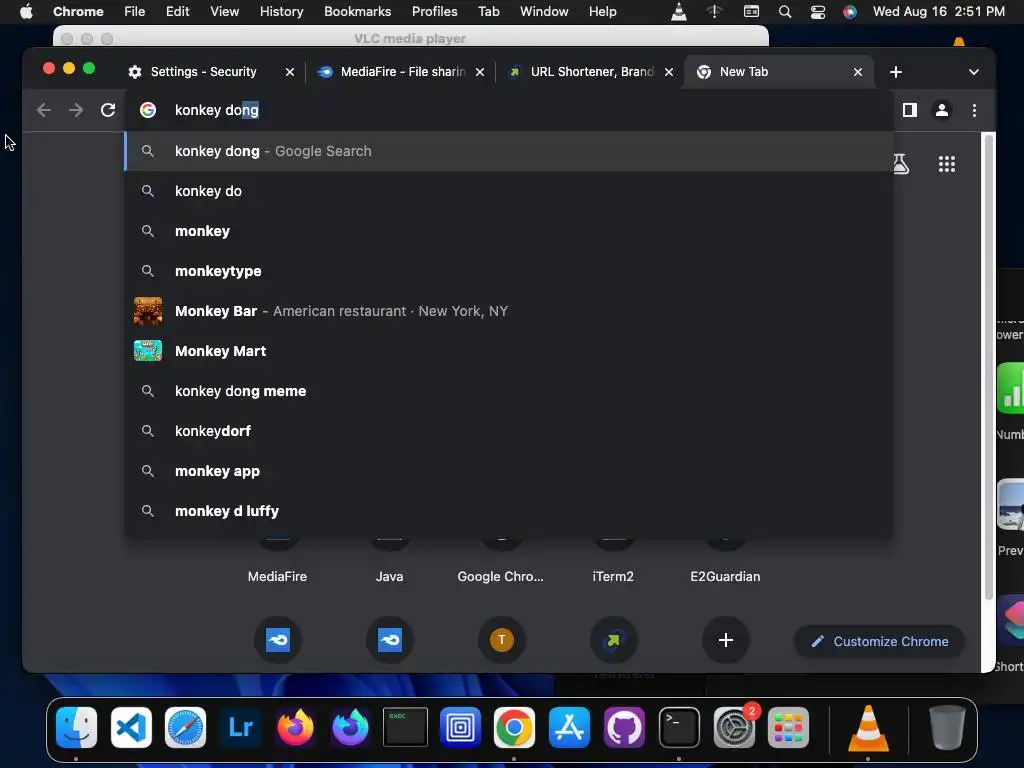
Task: Open the Edit menu
Action: coord(177,12)
